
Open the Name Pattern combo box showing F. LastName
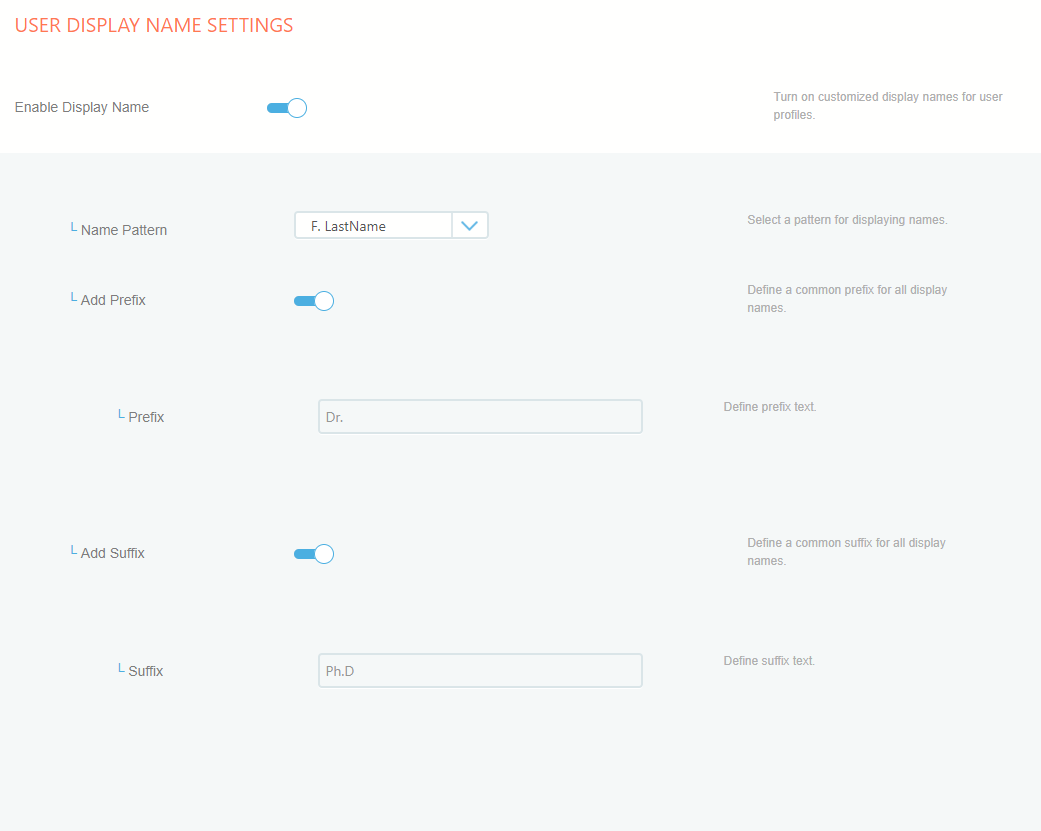point(373,226)
